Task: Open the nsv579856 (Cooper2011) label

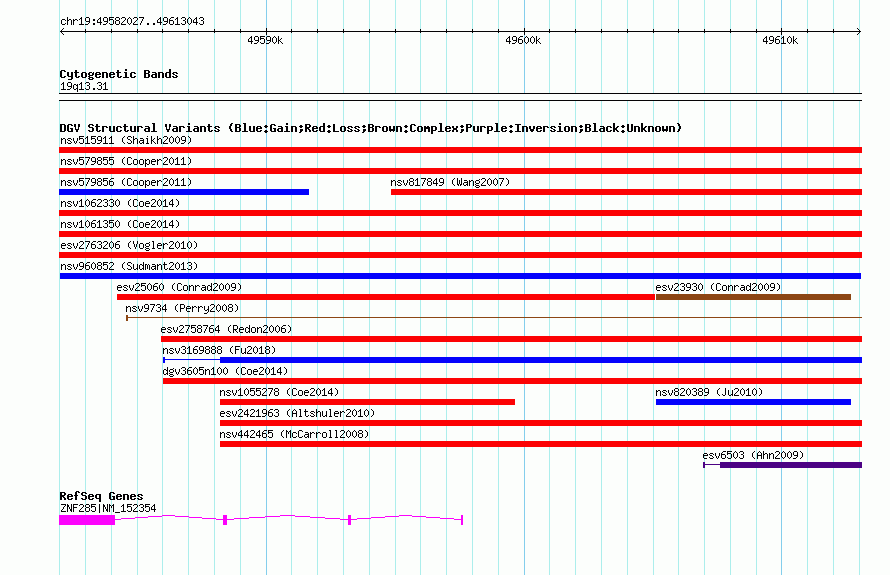Action: coord(126,182)
